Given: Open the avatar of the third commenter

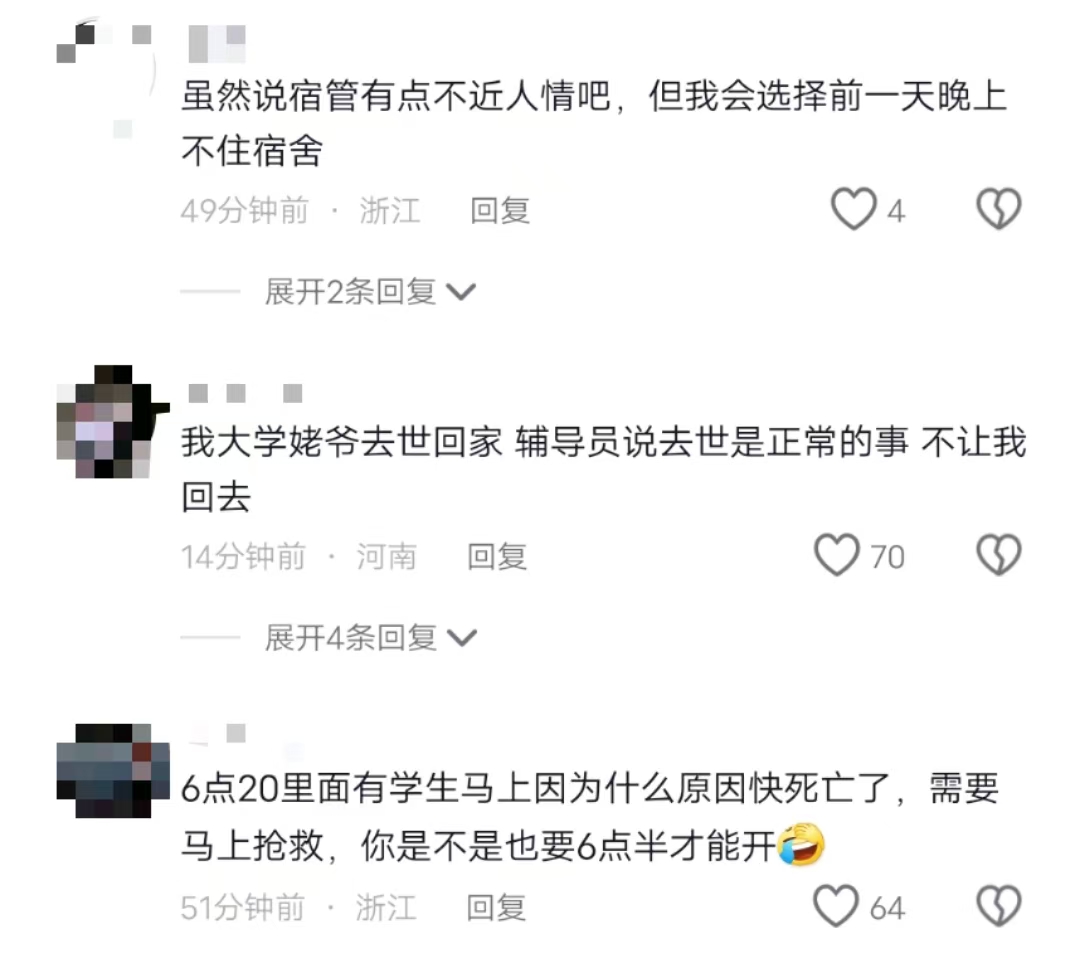Looking at the screenshot, I should click(113, 770).
